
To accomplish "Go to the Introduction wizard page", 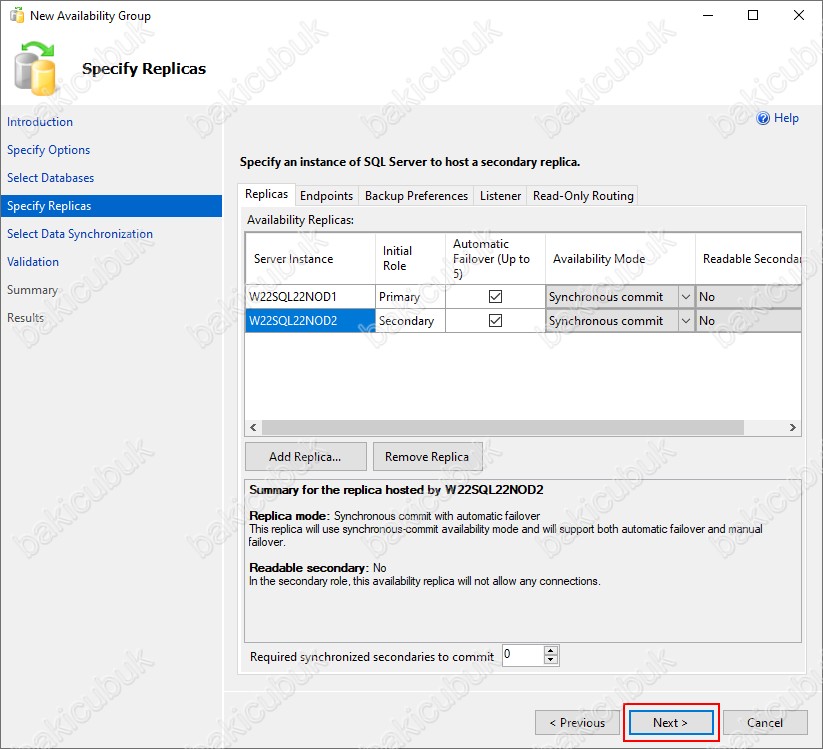I will [x=40, y=122].
